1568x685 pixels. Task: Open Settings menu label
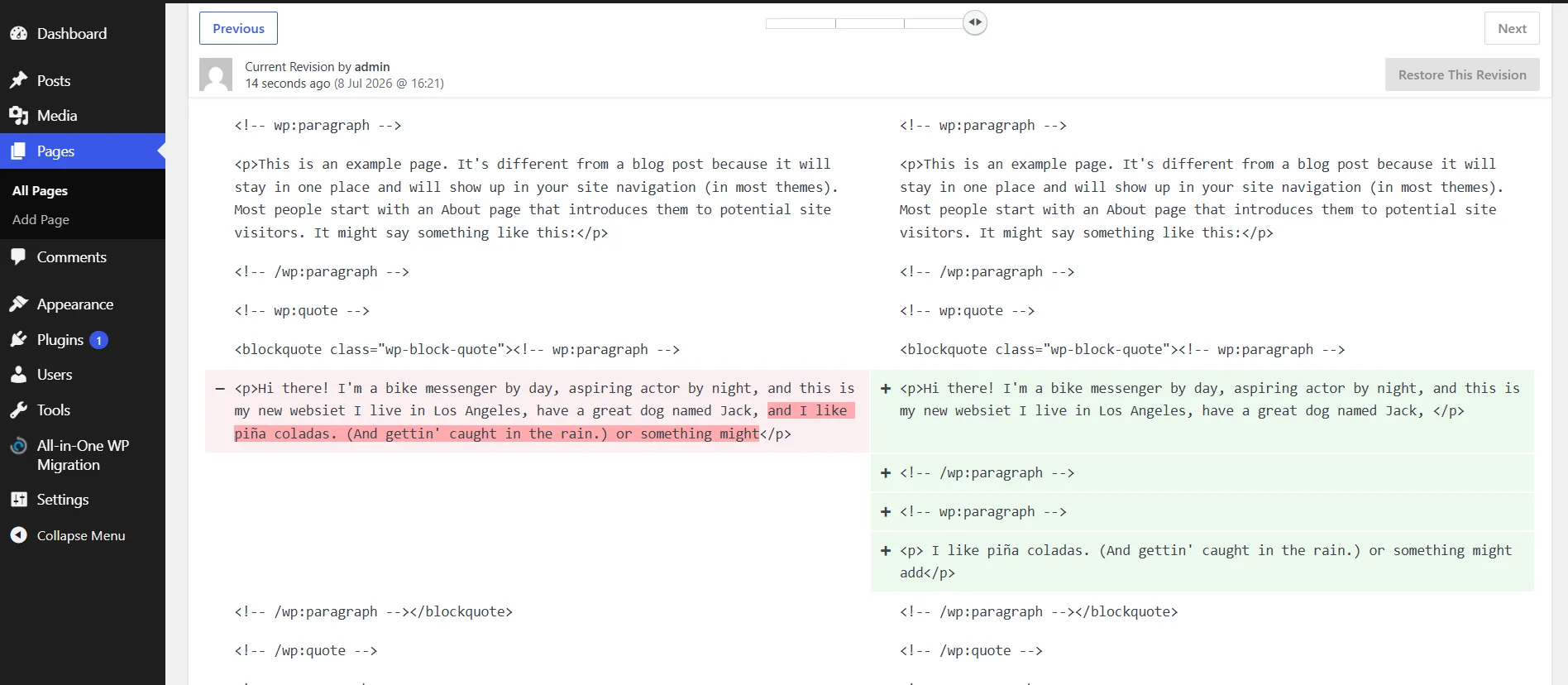click(x=63, y=500)
